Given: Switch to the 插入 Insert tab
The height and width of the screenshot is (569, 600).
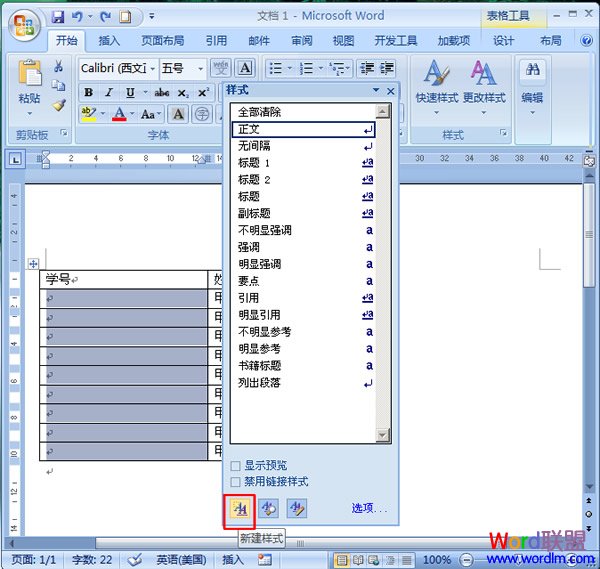Looking at the screenshot, I should pos(109,41).
